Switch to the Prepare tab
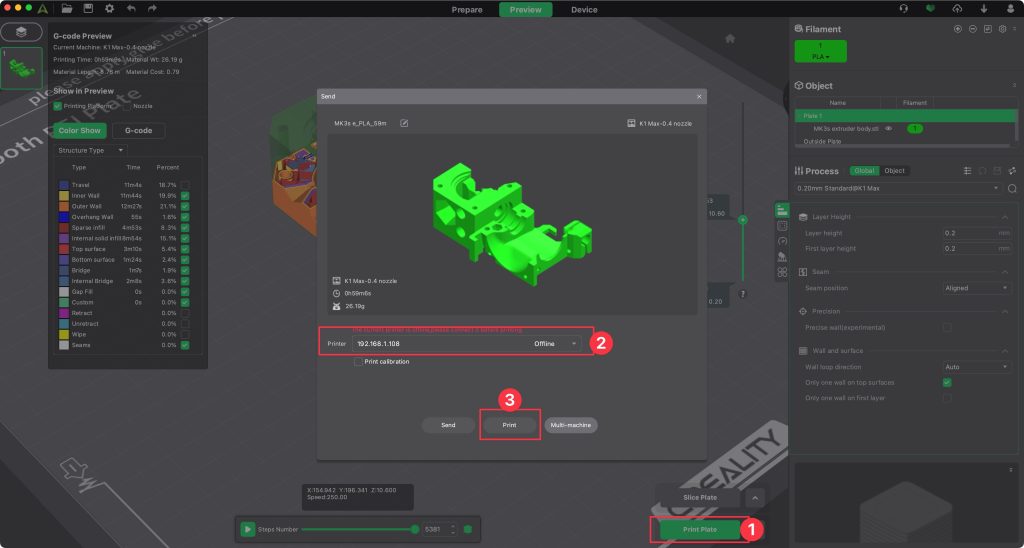 tap(467, 10)
